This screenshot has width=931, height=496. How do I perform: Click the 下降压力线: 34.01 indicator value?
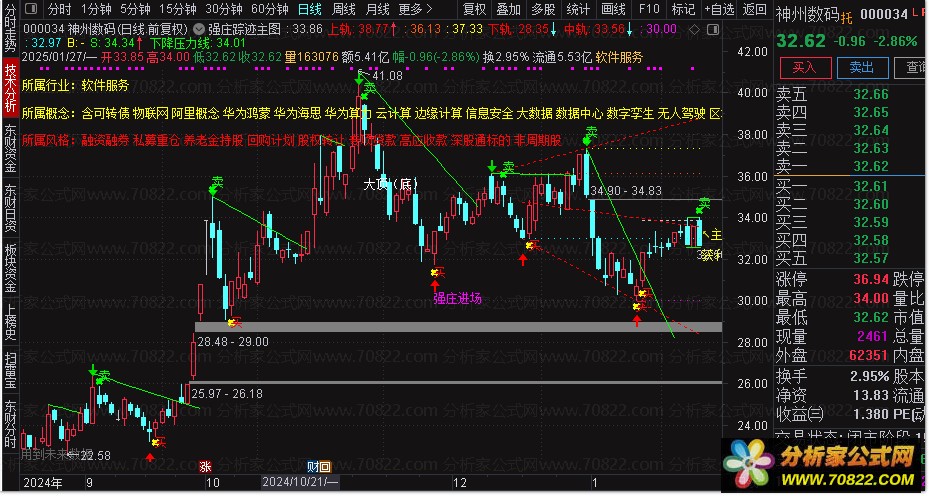pos(198,43)
